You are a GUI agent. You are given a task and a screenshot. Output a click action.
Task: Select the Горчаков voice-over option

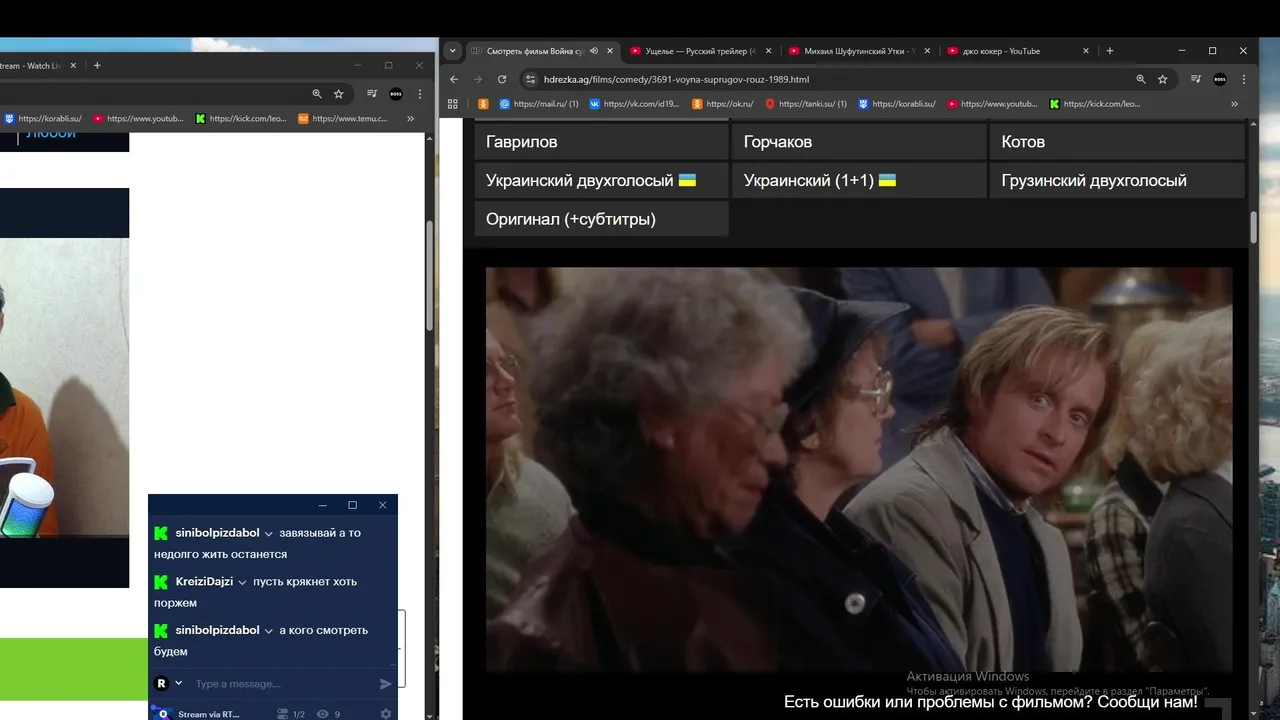pyautogui.click(x=859, y=142)
